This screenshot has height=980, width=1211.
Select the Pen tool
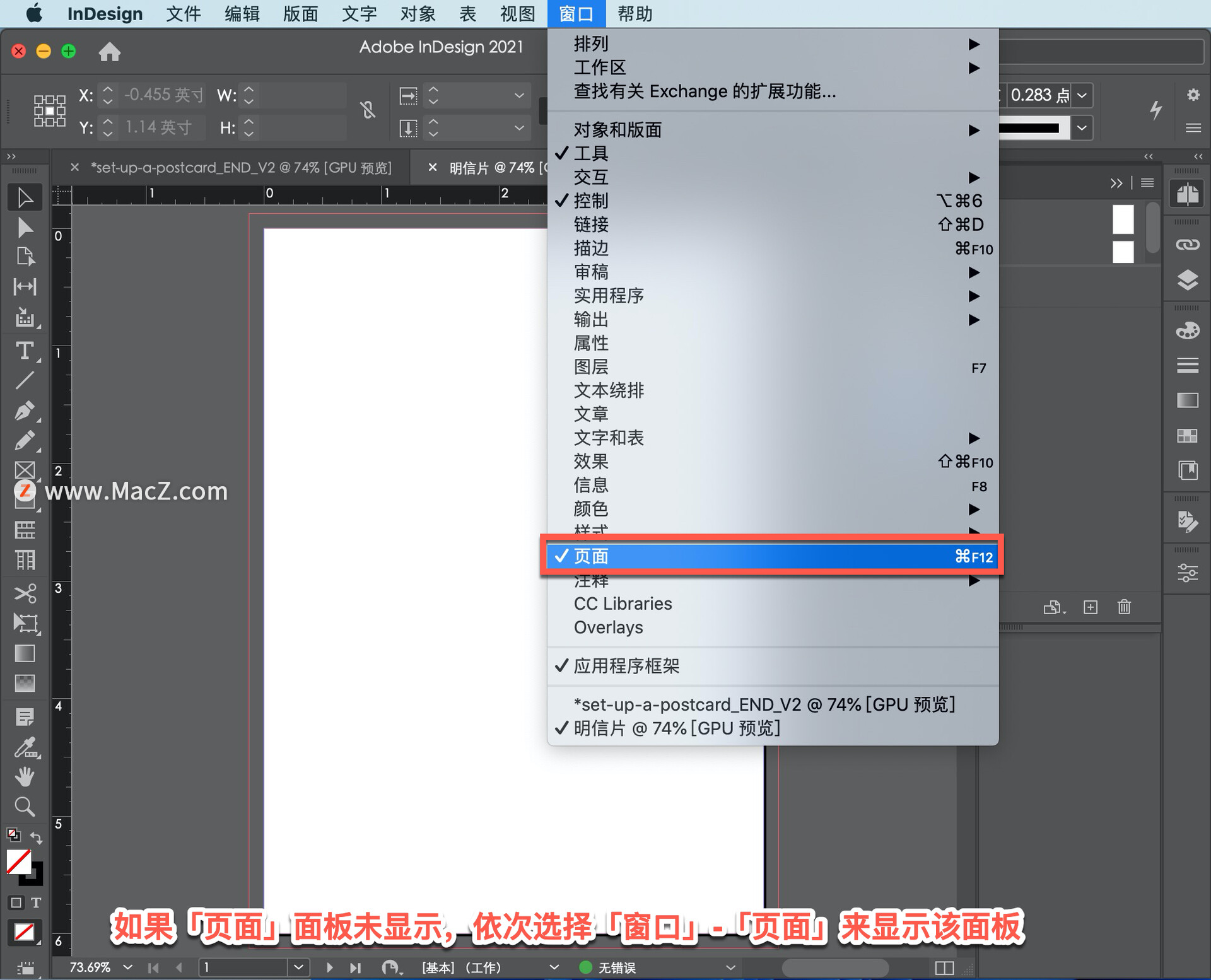pos(25,410)
